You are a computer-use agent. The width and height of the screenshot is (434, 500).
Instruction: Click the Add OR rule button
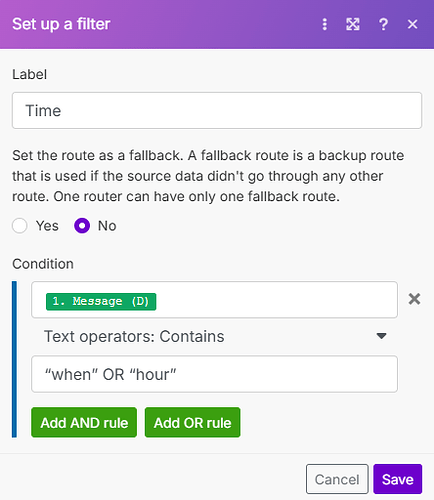click(192, 422)
